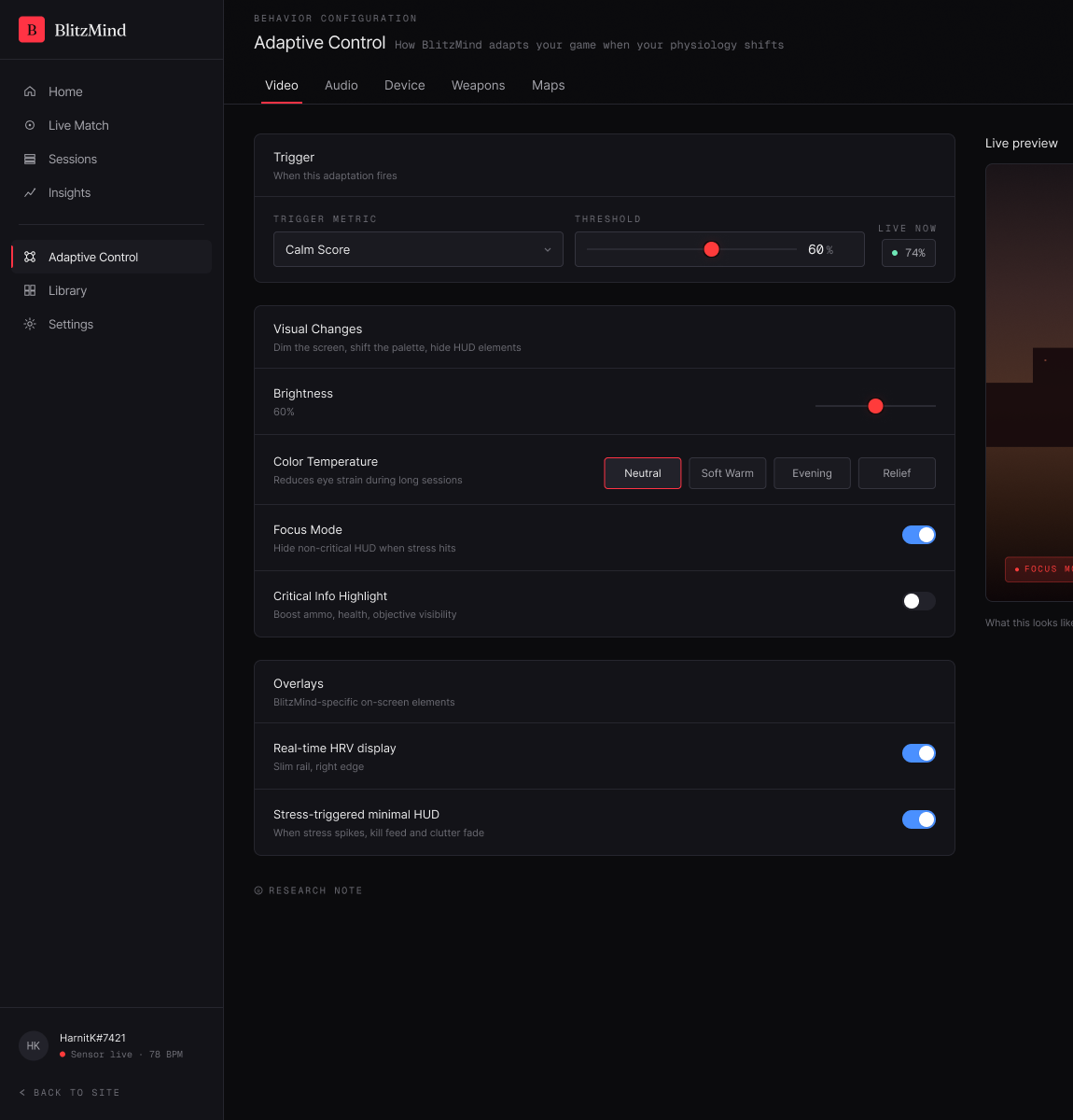Click the green Live Now indicator dot
The width and height of the screenshot is (1073, 1120).
click(x=895, y=253)
